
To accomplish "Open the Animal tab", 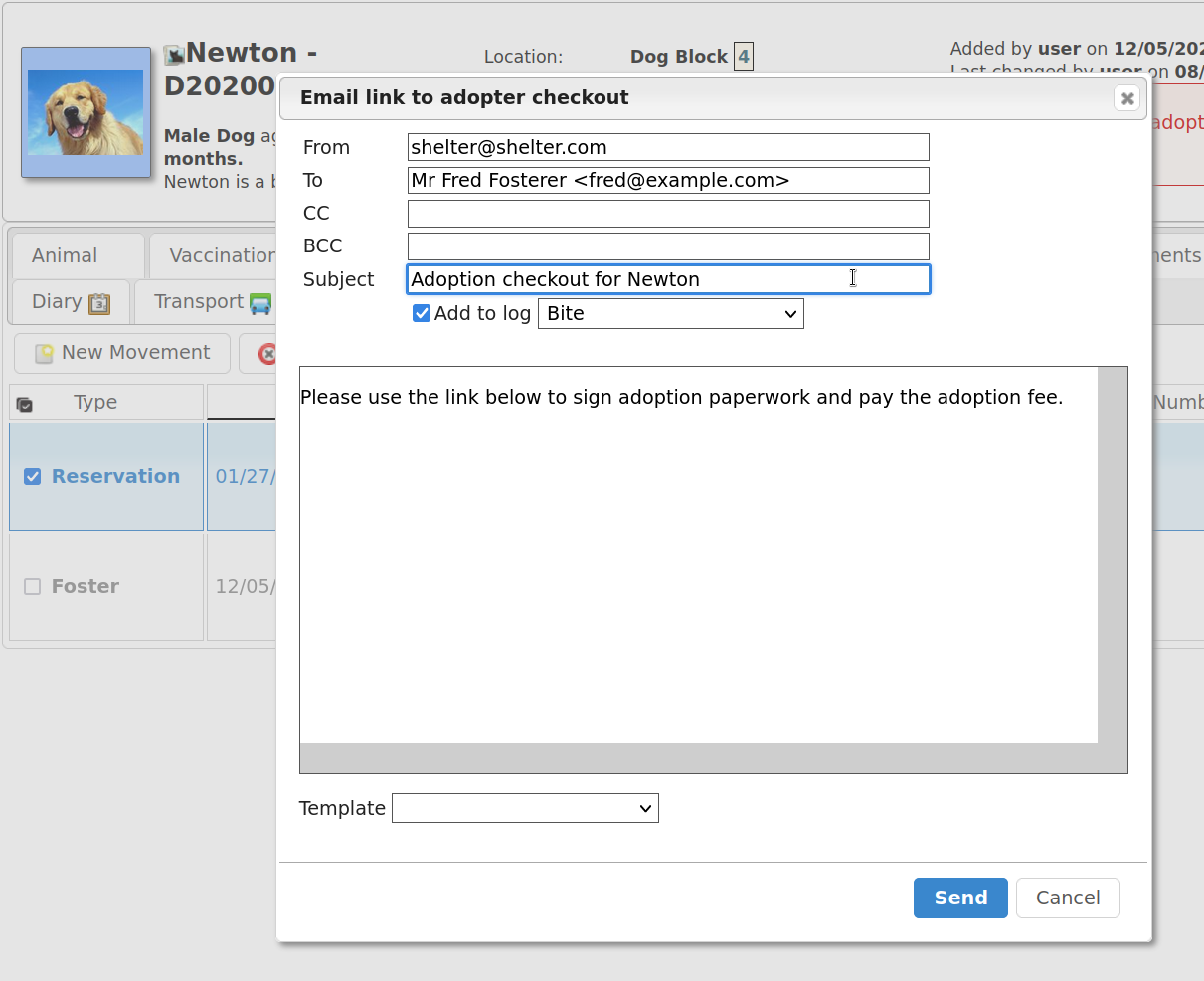I will point(65,255).
